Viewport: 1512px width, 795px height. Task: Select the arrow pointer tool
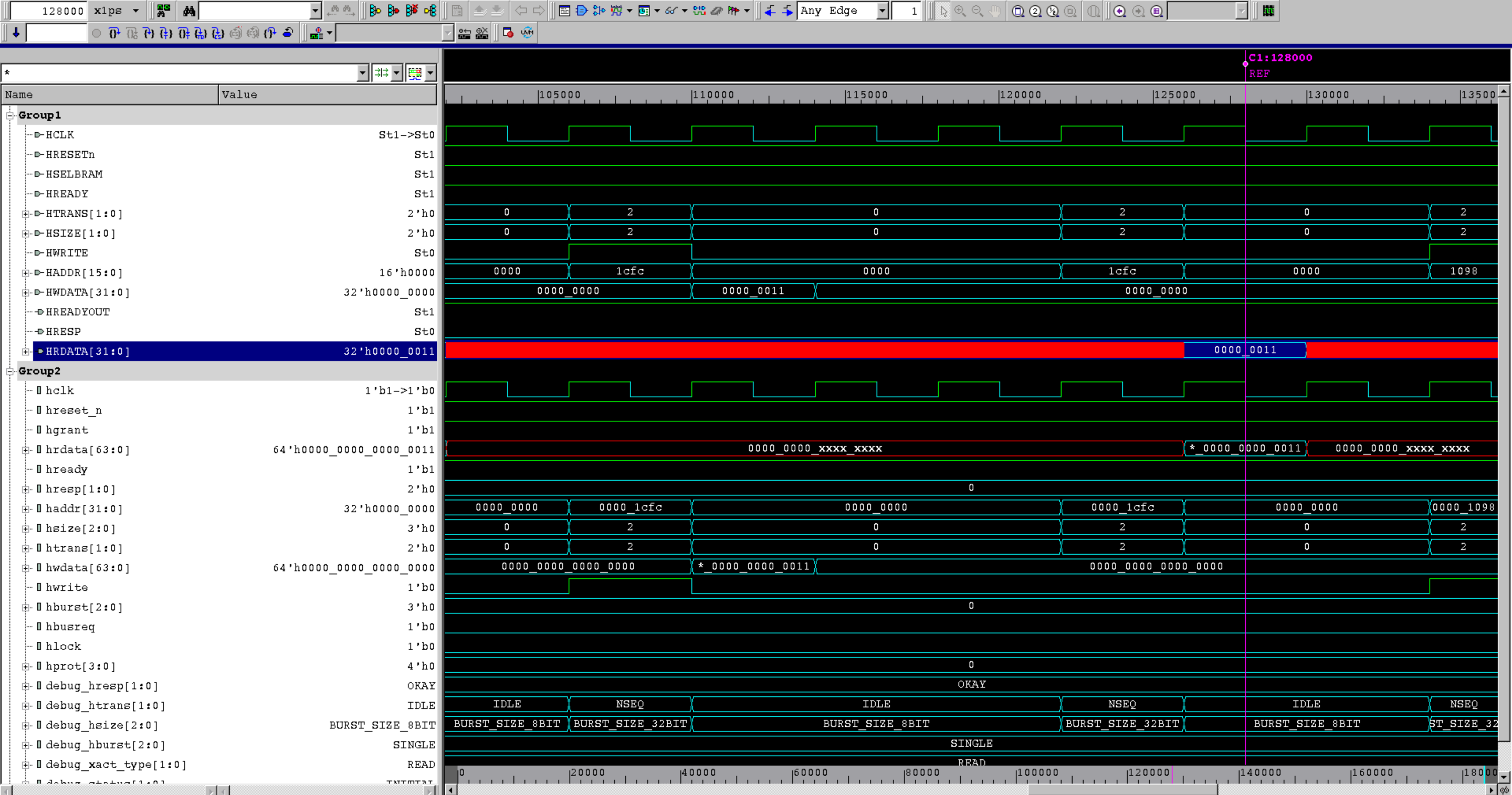(943, 10)
